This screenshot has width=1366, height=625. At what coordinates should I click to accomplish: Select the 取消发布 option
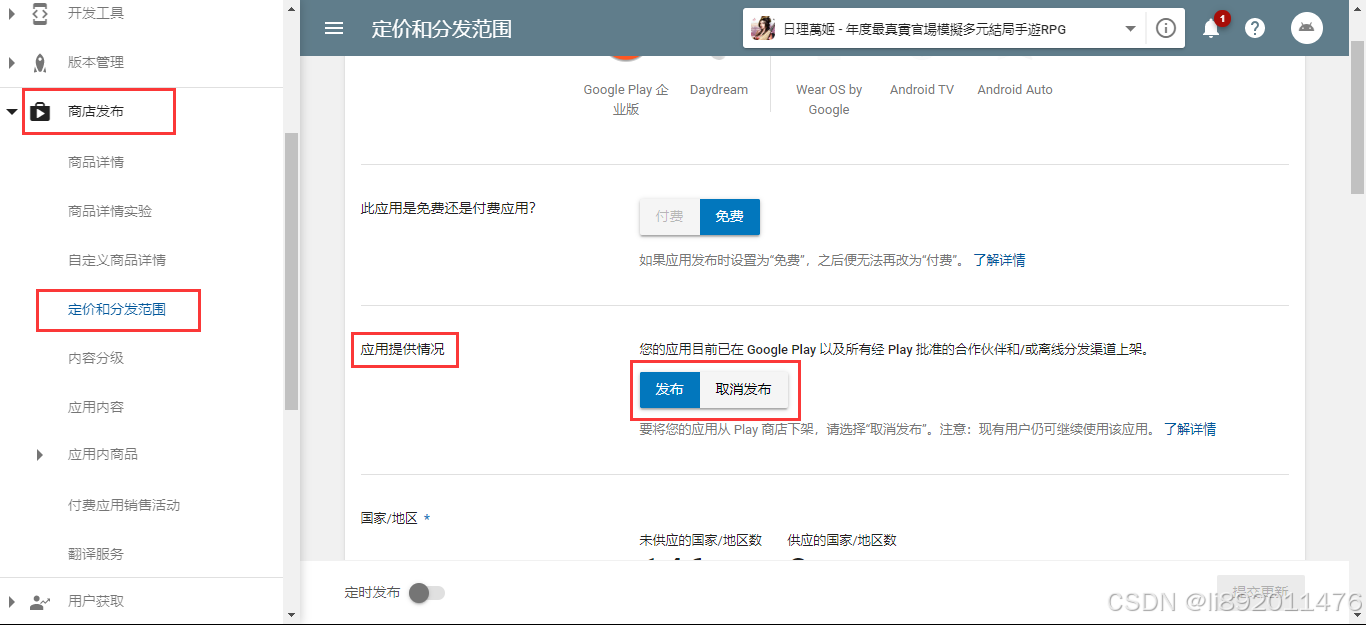(x=743, y=390)
